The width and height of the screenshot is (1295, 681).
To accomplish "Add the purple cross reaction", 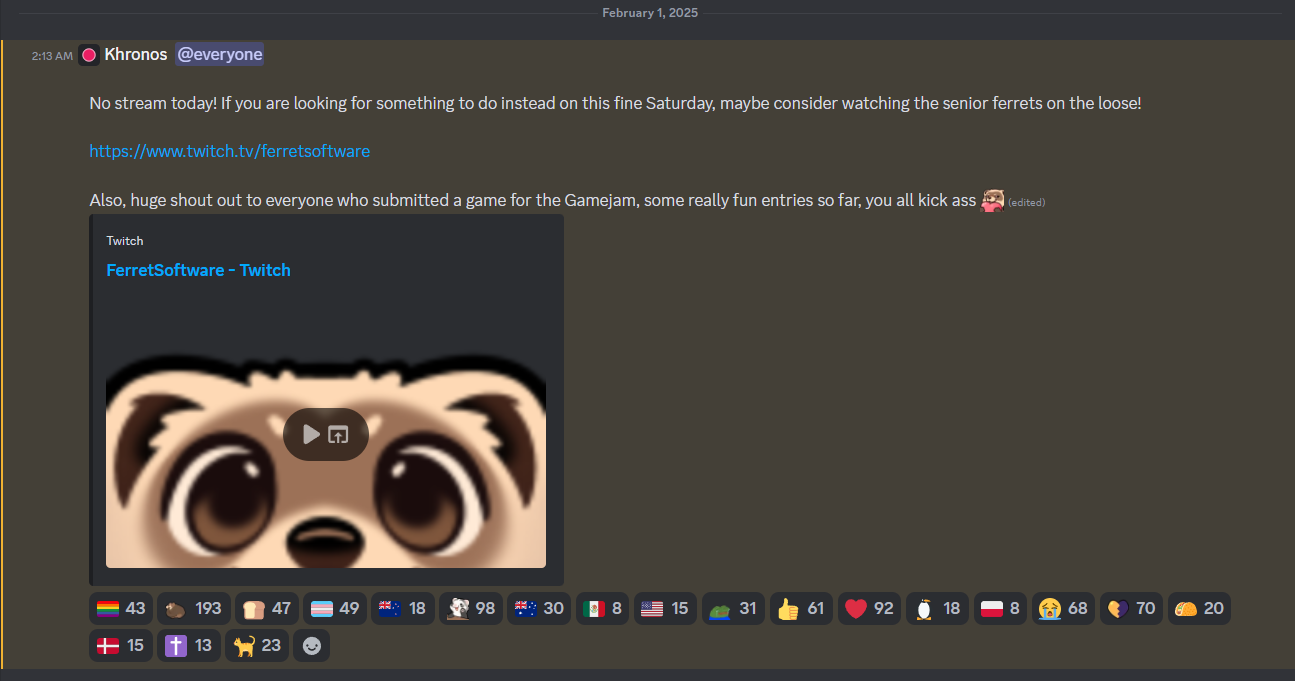I will pos(189,646).
